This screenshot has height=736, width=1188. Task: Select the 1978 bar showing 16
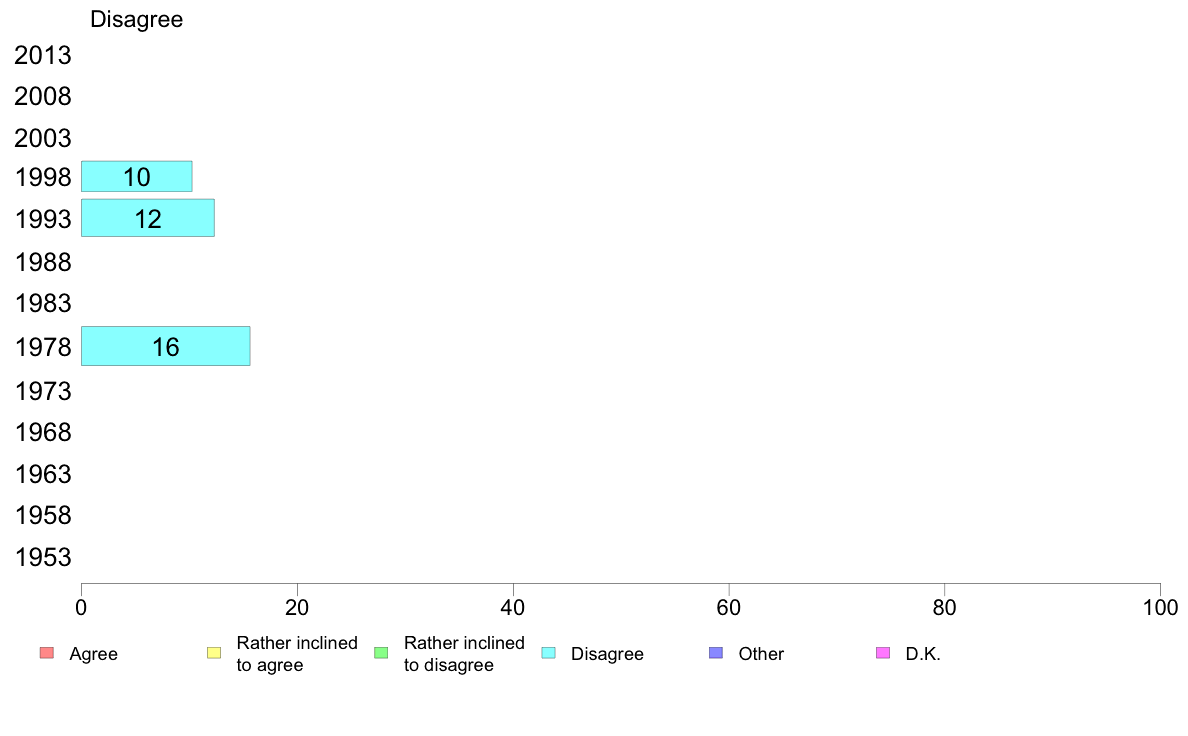(x=165, y=346)
